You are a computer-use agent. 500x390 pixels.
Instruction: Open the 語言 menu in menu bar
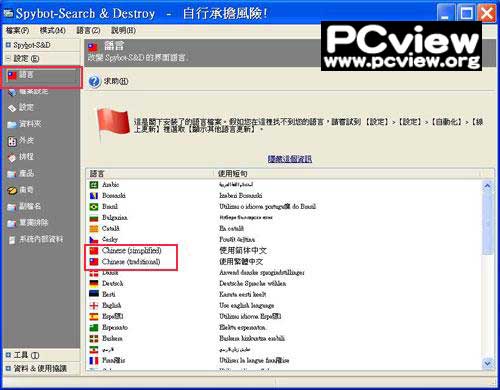tap(88, 31)
